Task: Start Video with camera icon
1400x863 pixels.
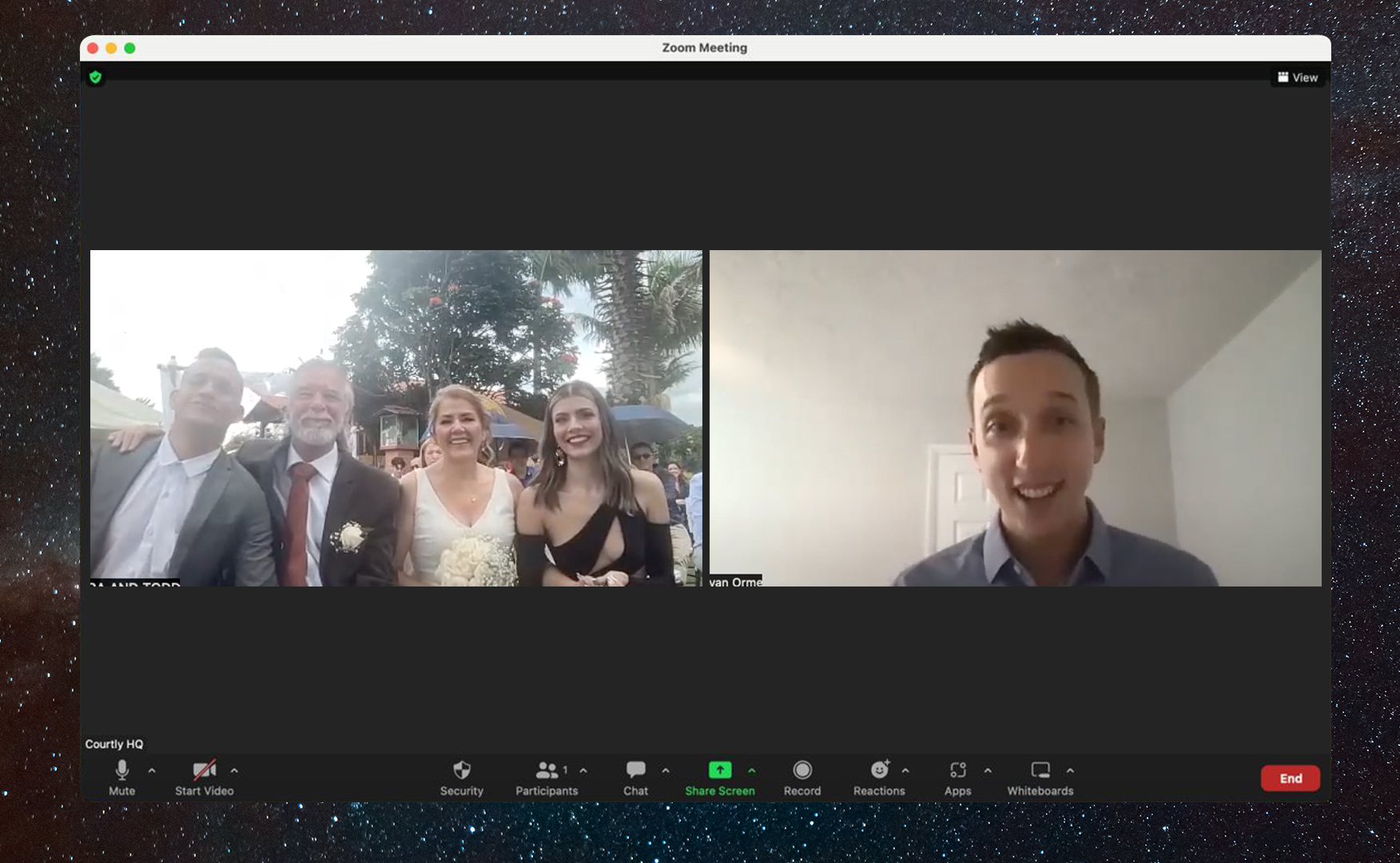Action: point(205,777)
